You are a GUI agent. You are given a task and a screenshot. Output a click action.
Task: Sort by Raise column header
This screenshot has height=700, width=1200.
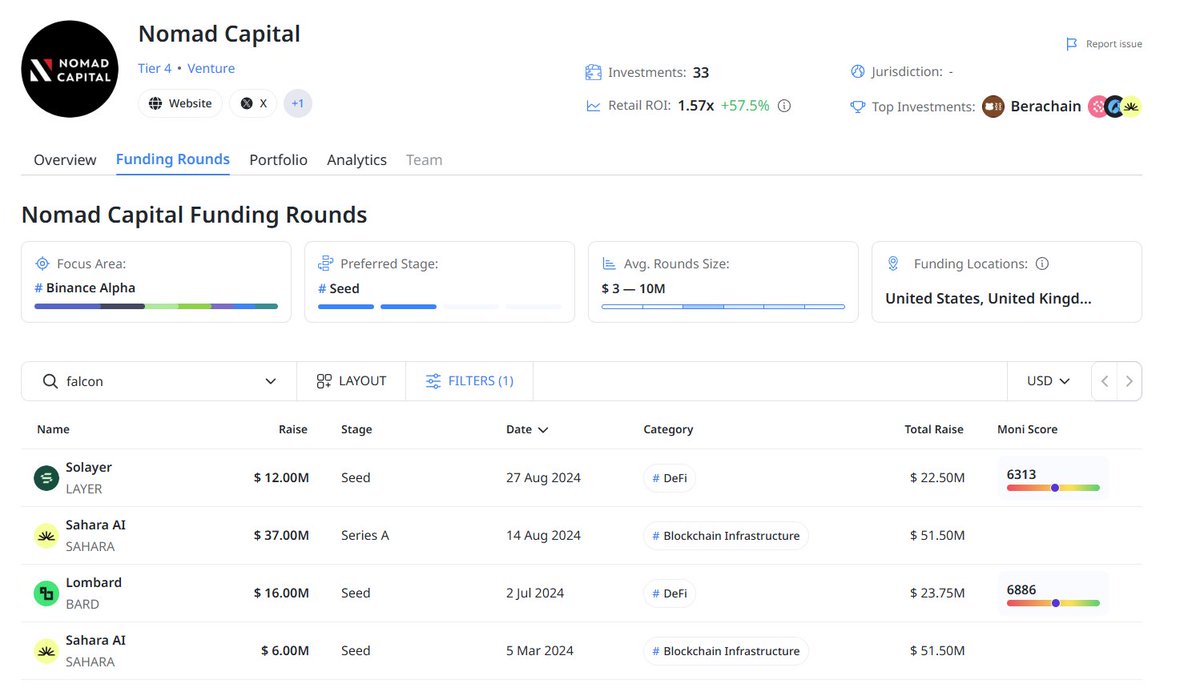pos(293,429)
